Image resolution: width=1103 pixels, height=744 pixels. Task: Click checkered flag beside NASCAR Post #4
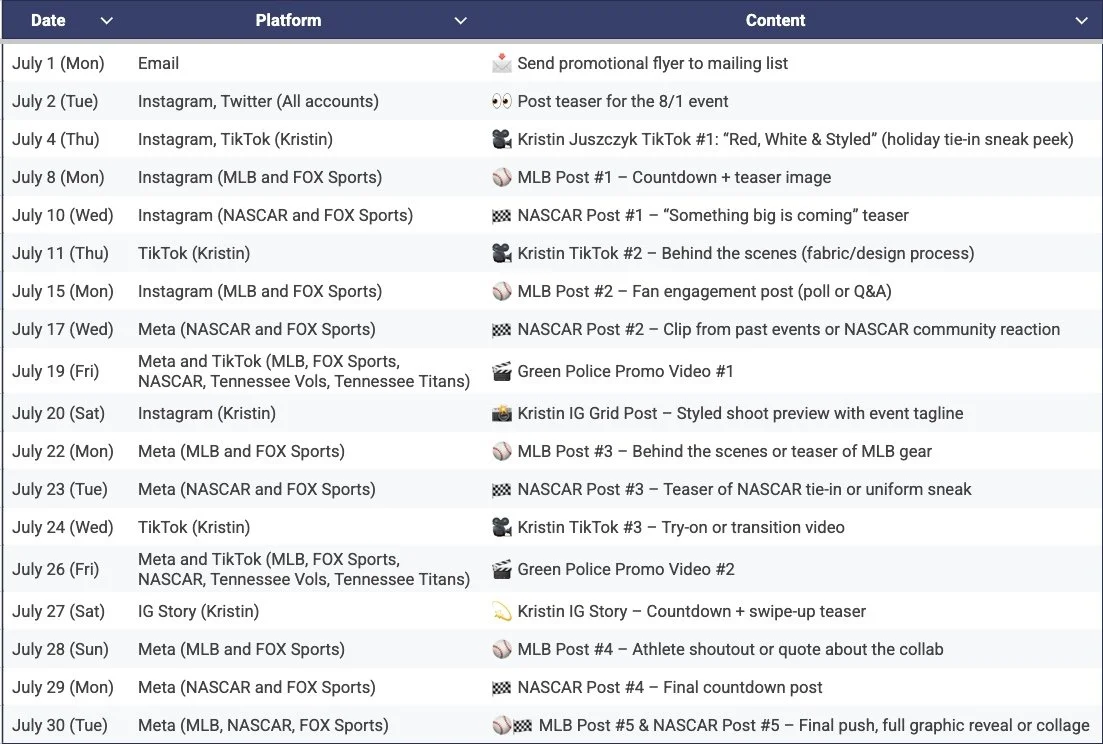(x=502, y=688)
